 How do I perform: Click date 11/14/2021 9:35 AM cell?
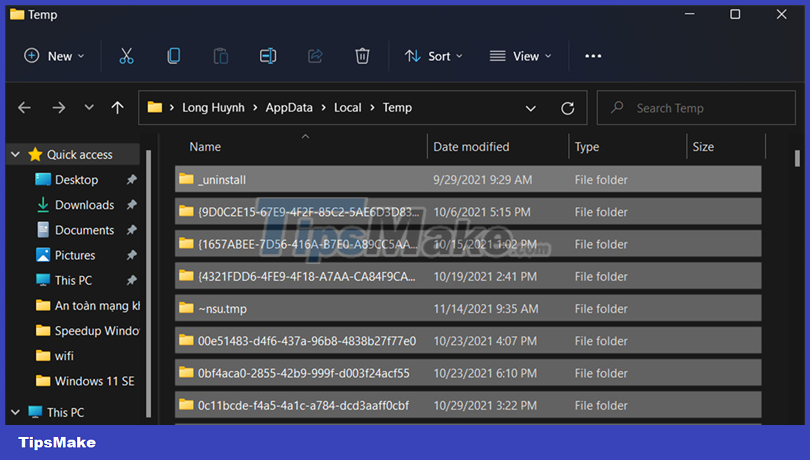coord(486,309)
